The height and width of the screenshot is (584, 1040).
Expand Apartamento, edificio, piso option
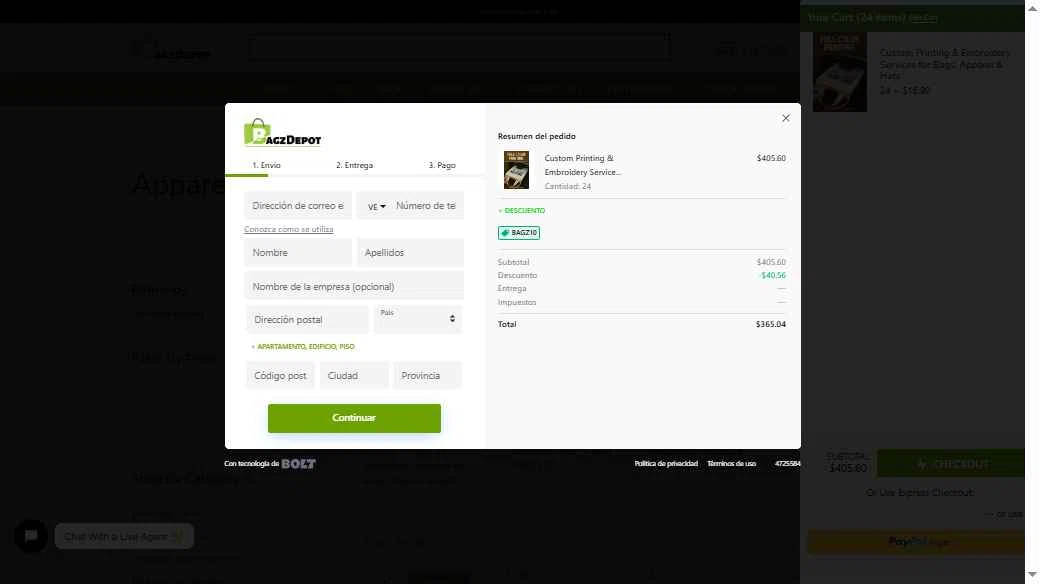pos(303,346)
